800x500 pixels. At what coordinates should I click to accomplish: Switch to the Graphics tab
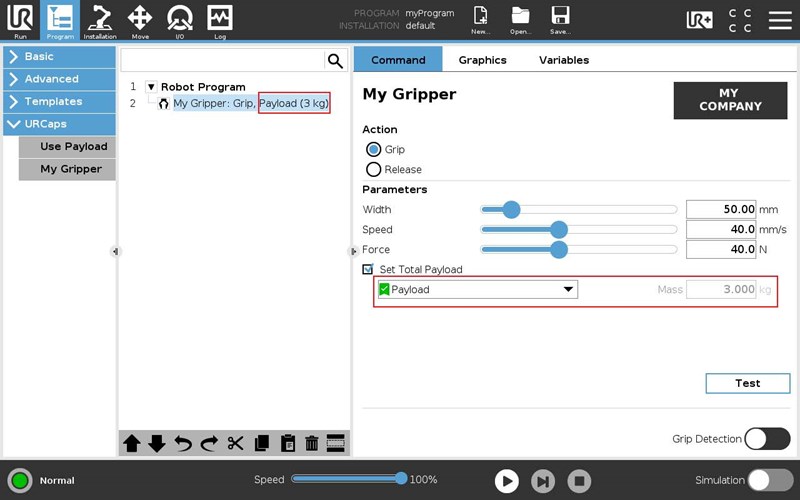click(x=482, y=60)
